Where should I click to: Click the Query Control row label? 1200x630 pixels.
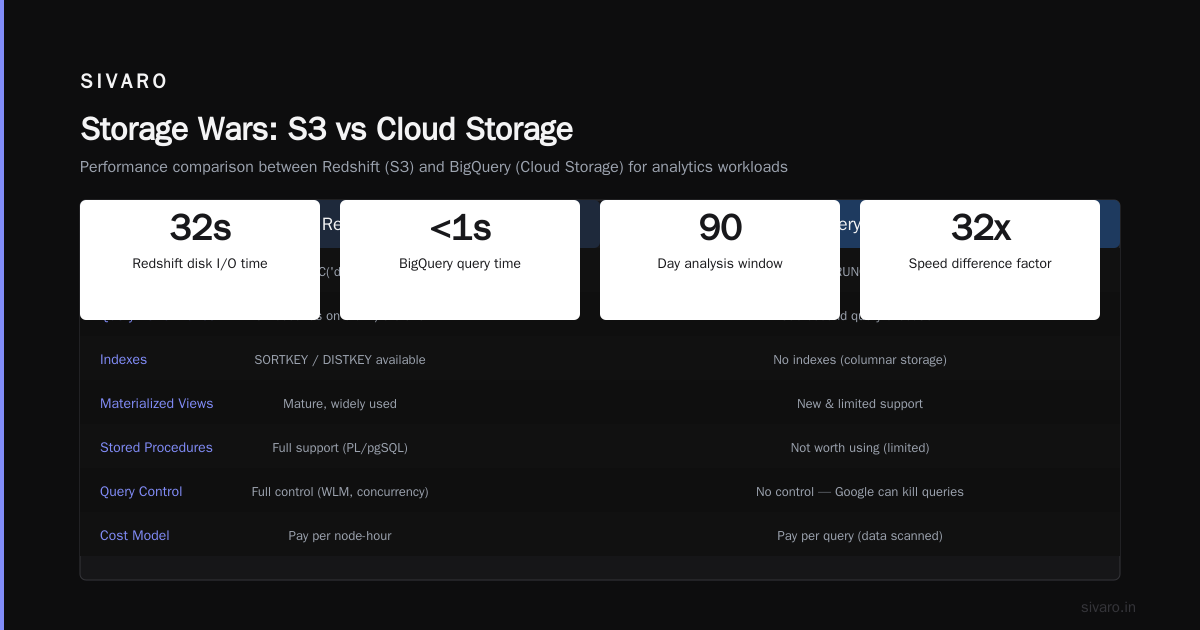[141, 492]
